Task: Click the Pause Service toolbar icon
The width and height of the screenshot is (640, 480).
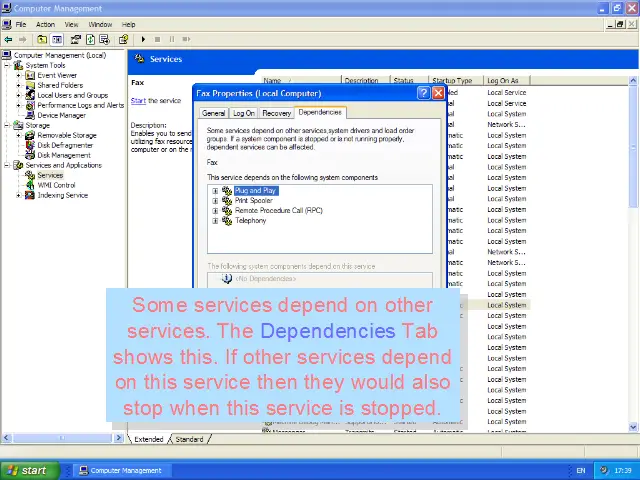Action: 172,40
